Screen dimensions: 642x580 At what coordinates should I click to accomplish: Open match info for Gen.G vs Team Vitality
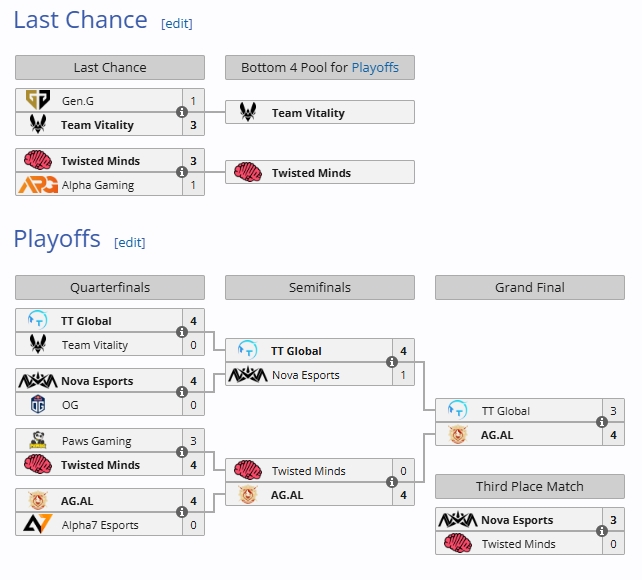[182, 112]
